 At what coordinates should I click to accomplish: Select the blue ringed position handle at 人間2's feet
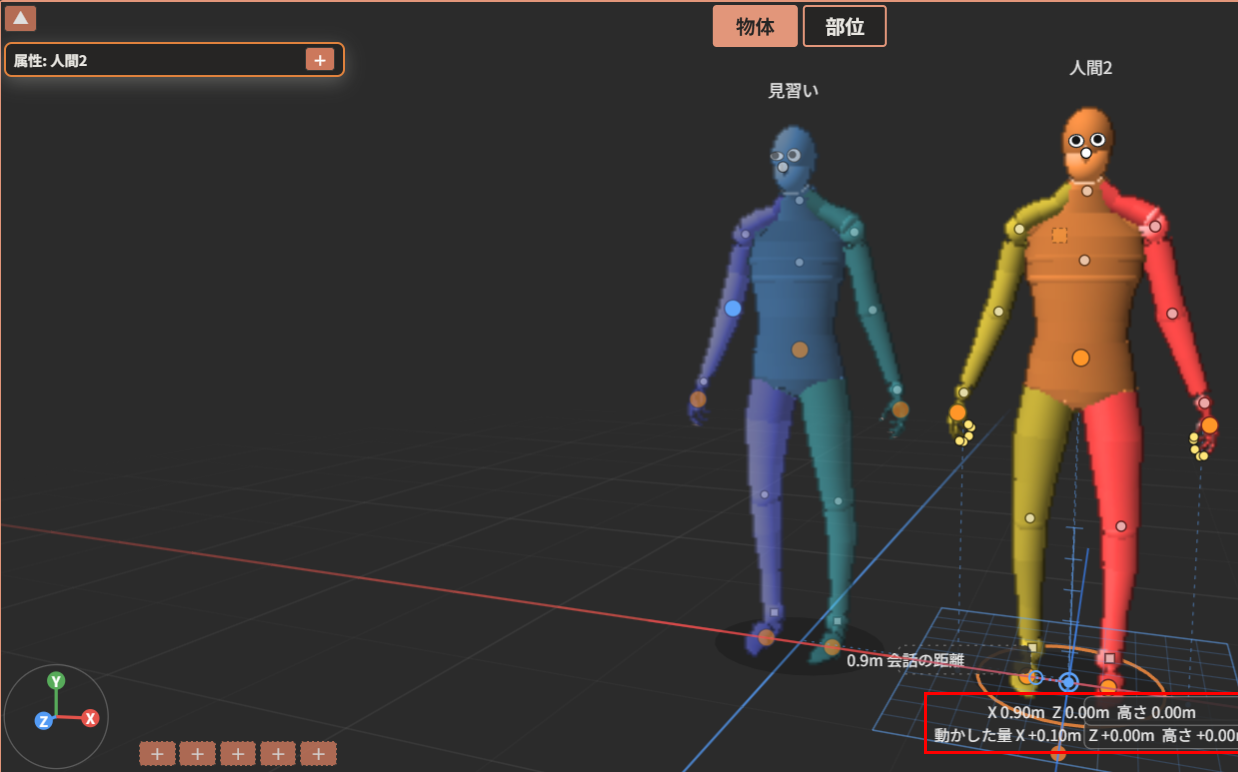coord(1068,682)
